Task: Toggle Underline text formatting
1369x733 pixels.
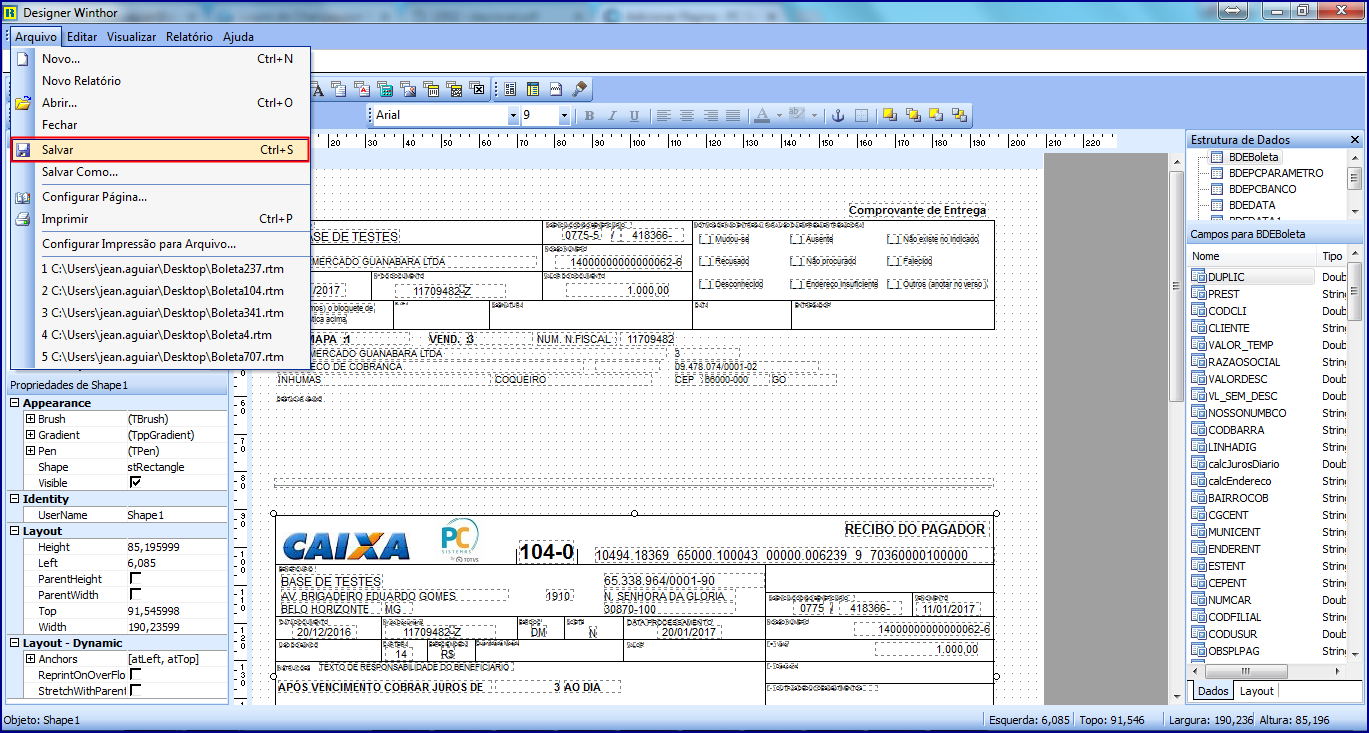Action: tap(633, 116)
